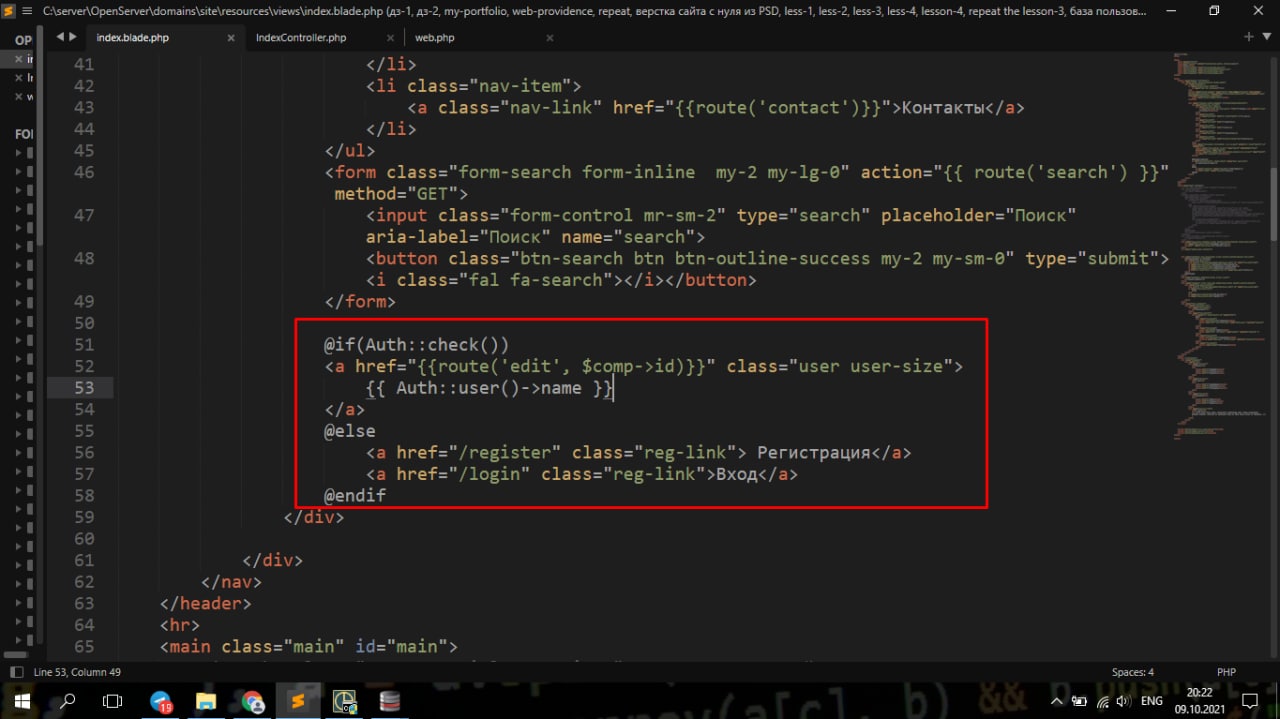Click the Регистрация link text in code

tap(813, 453)
